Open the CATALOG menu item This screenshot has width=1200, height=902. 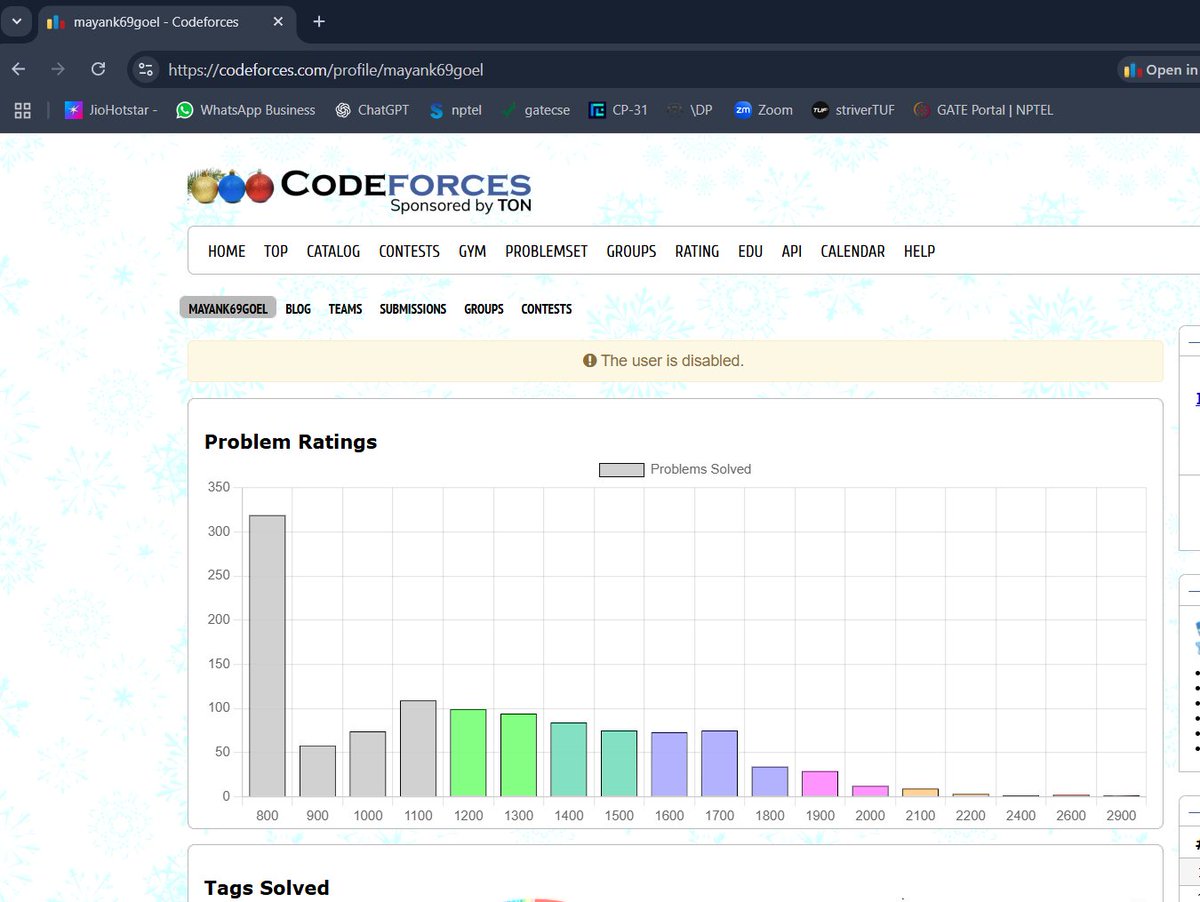[333, 251]
